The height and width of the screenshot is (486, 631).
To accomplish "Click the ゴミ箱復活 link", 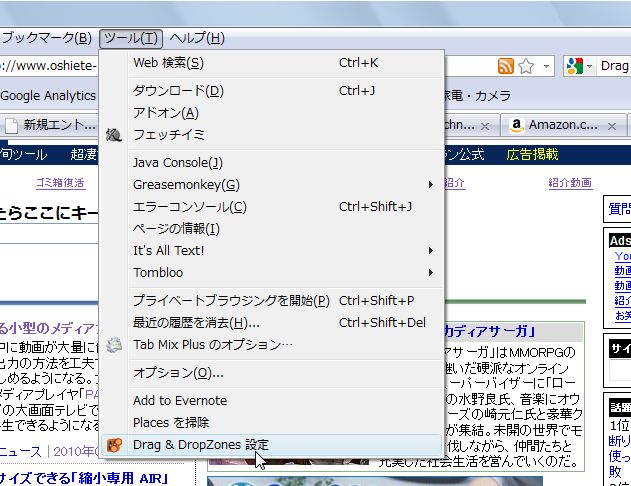I will coord(60,183).
